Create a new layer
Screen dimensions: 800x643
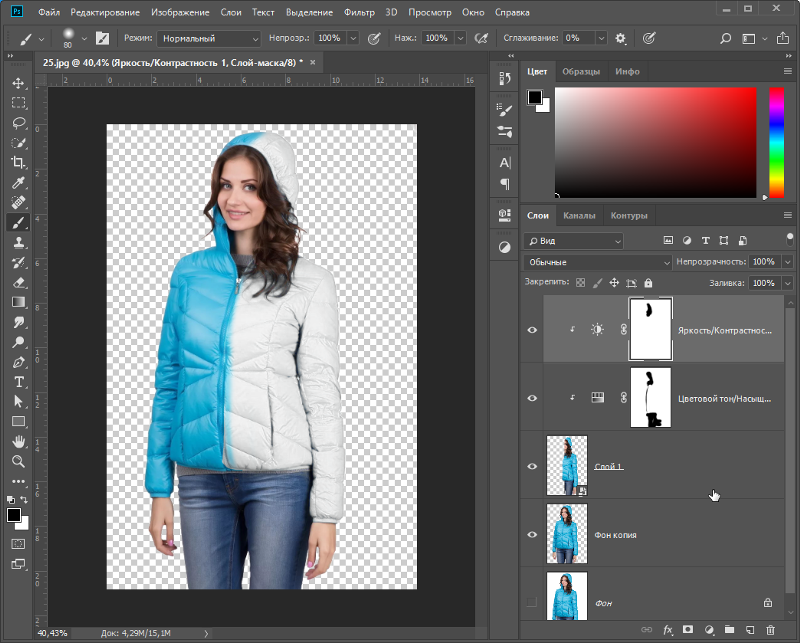[x=749, y=630]
